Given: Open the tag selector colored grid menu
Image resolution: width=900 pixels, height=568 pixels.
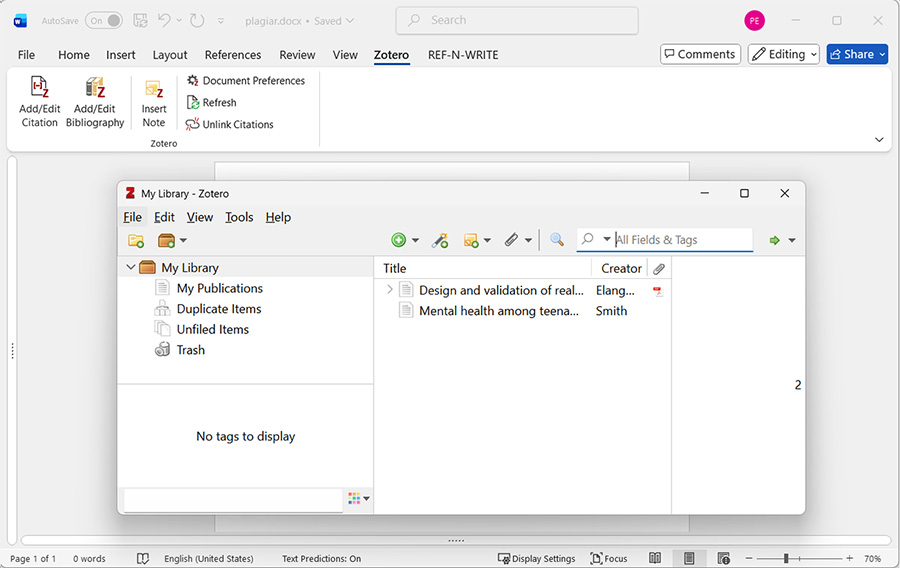Looking at the screenshot, I should pyautogui.click(x=359, y=499).
